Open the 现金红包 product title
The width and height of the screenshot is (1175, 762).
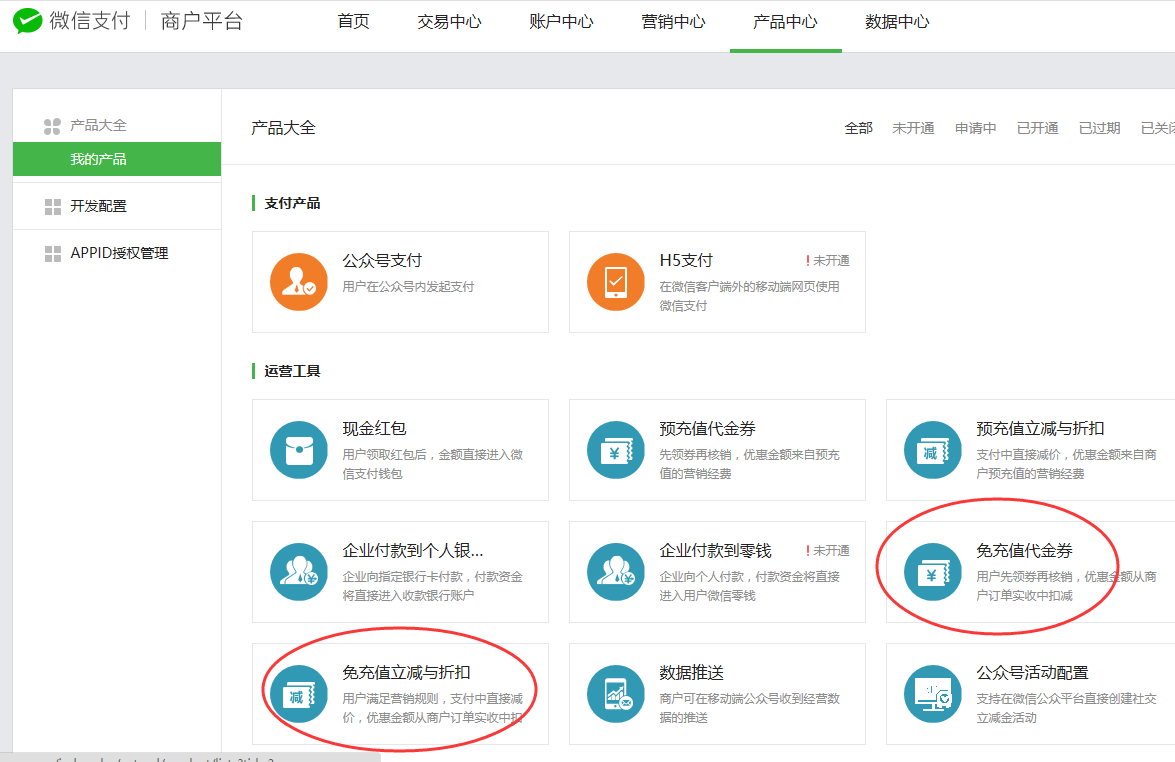tap(374, 429)
